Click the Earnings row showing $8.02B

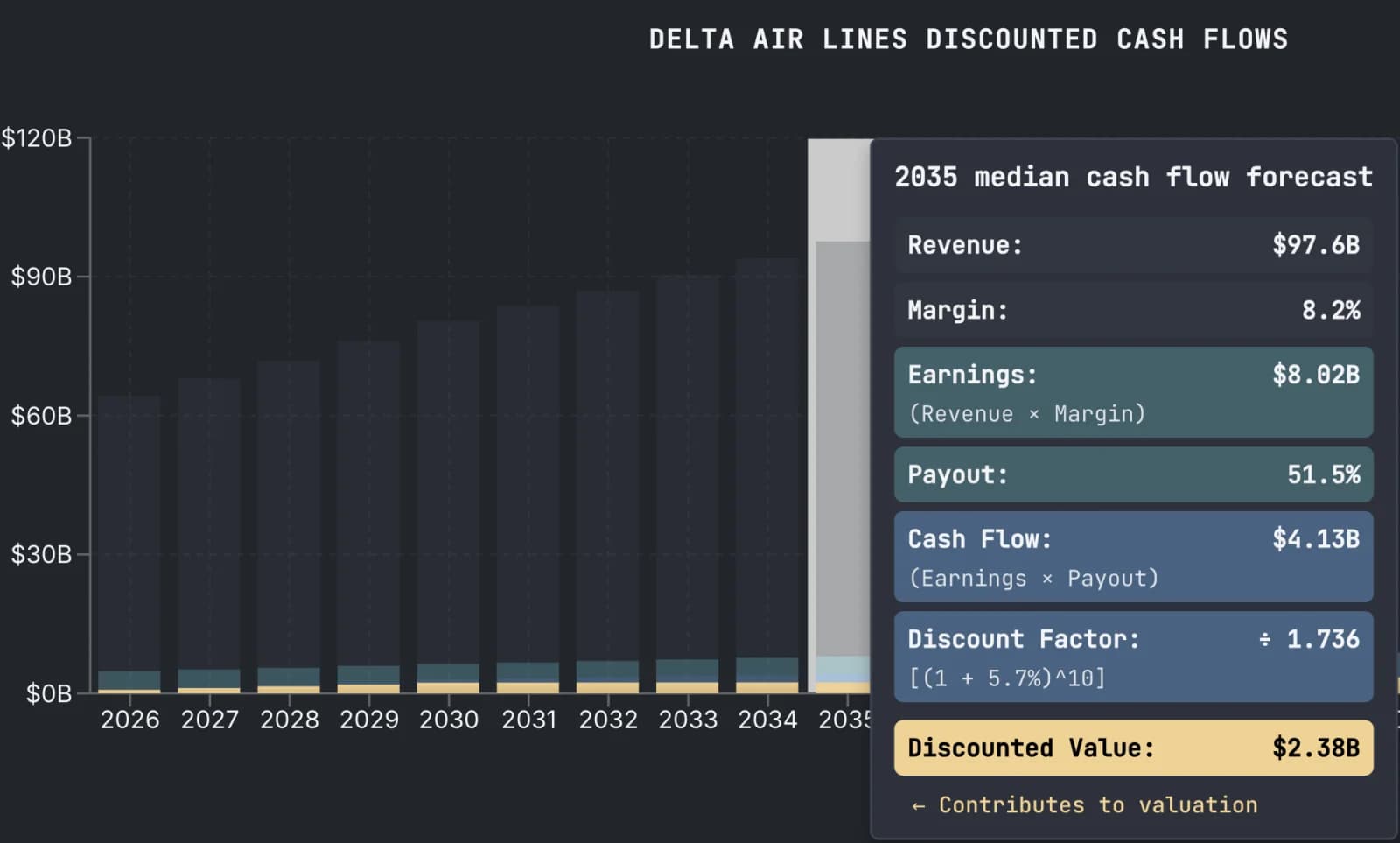[x=1132, y=391]
